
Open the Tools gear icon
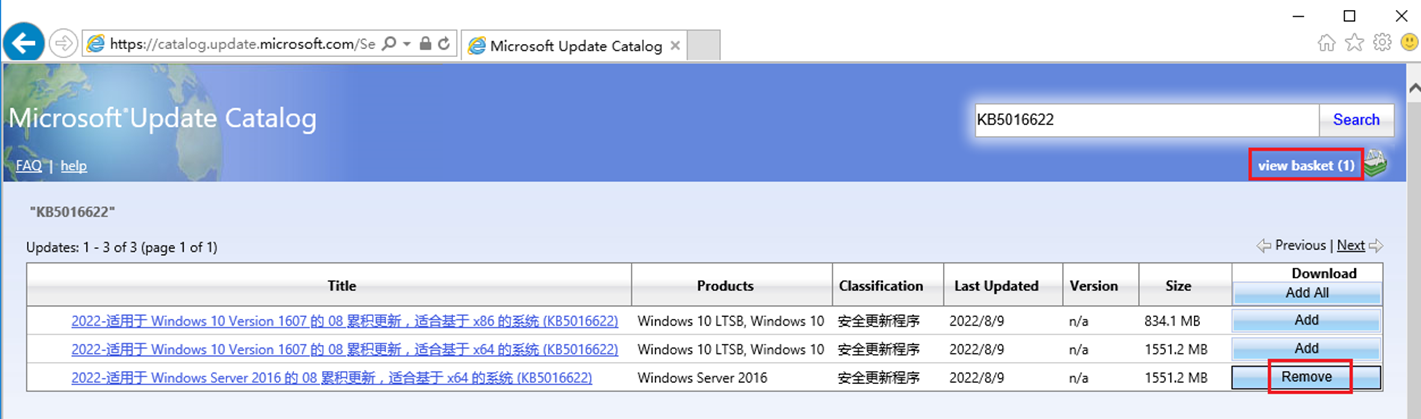click(1382, 43)
